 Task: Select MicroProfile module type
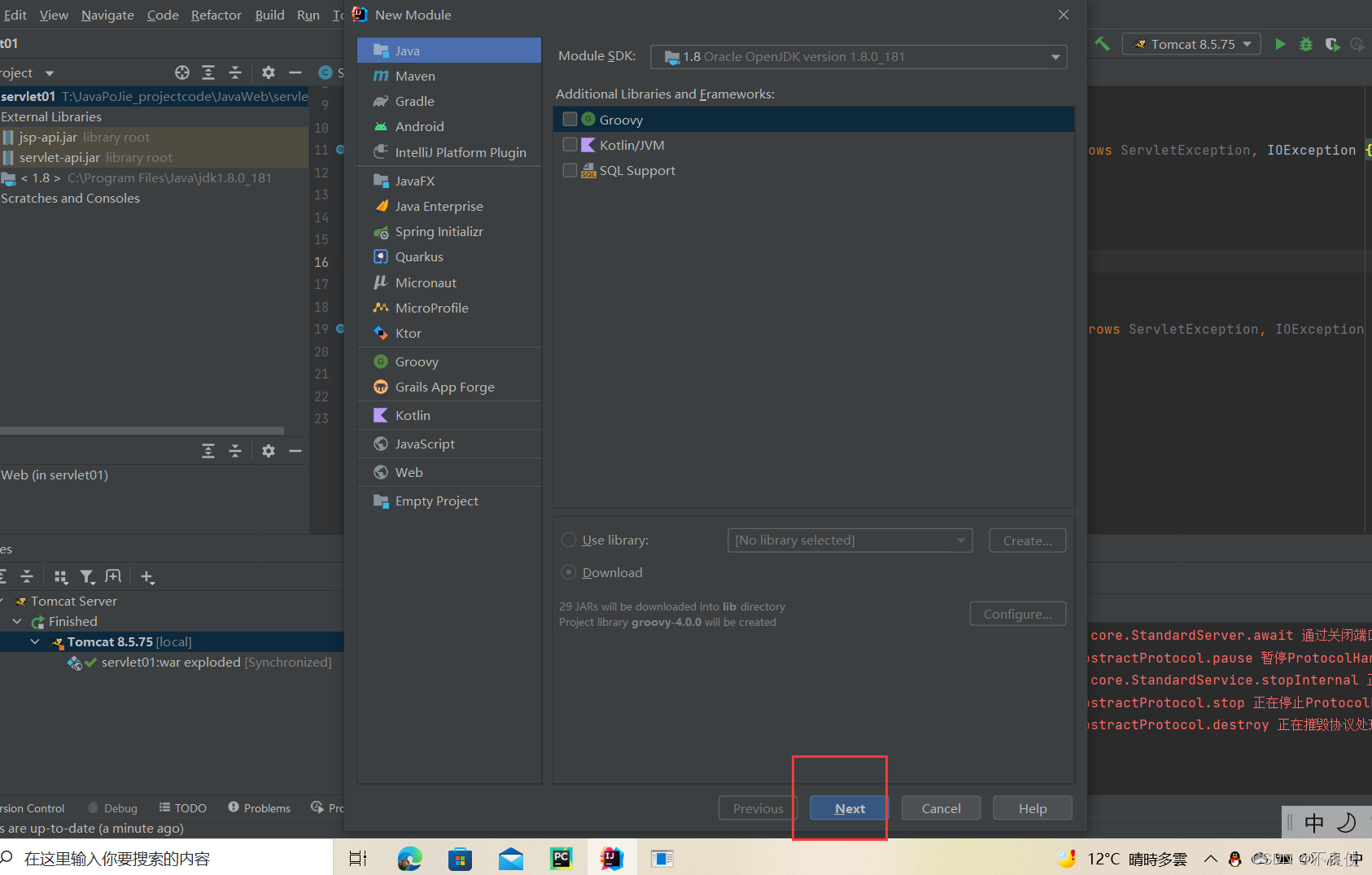click(x=449, y=308)
